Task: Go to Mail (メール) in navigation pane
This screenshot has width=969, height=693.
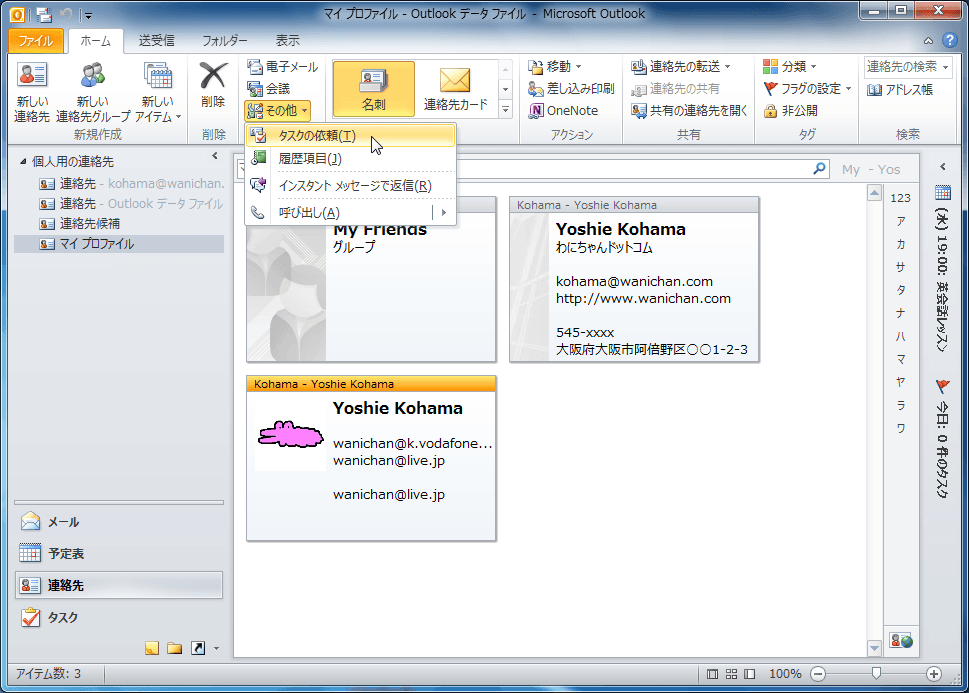Action: coord(119,522)
